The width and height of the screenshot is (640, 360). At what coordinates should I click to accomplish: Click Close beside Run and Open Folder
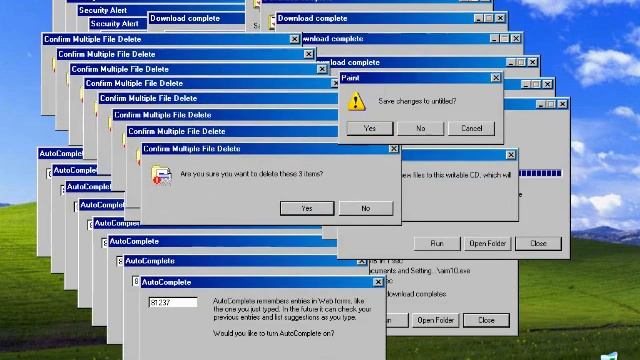(538, 243)
